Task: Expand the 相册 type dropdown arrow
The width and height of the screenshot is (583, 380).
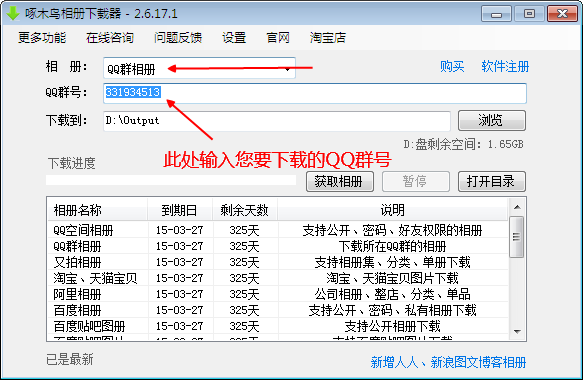Action: [287, 69]
